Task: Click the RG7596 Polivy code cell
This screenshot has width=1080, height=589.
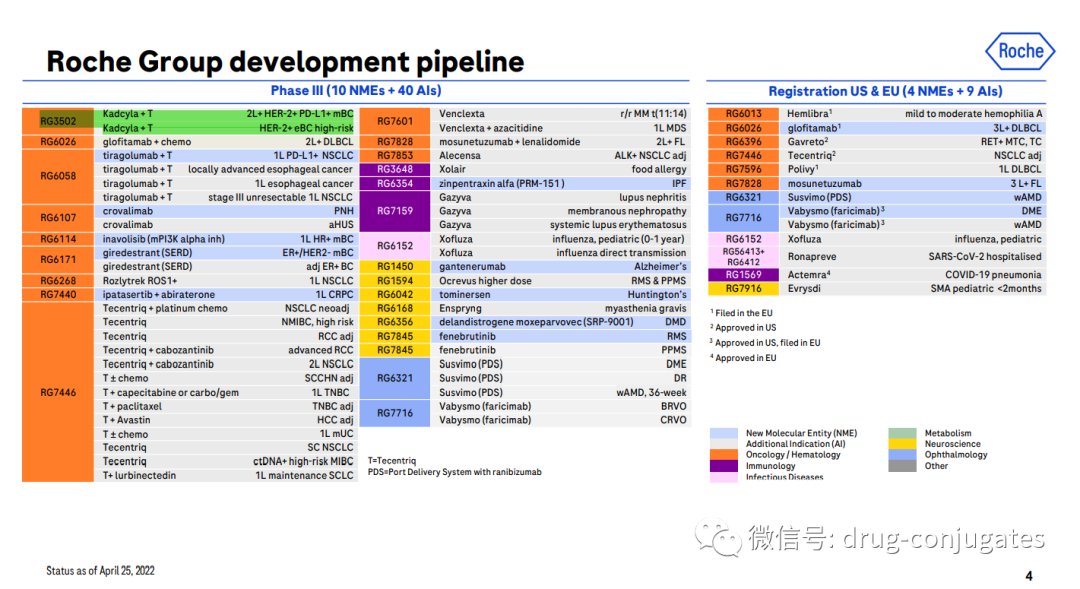Action: (743, 169)
